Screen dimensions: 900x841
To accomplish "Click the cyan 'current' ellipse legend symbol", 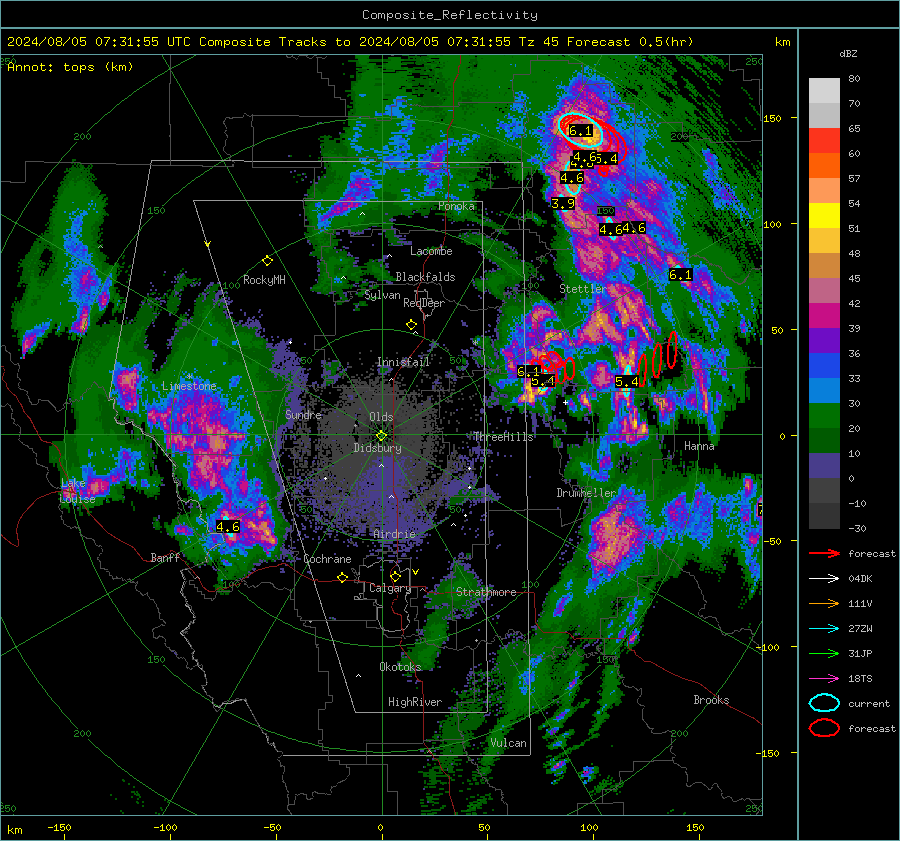I will [x=824, y=703].
